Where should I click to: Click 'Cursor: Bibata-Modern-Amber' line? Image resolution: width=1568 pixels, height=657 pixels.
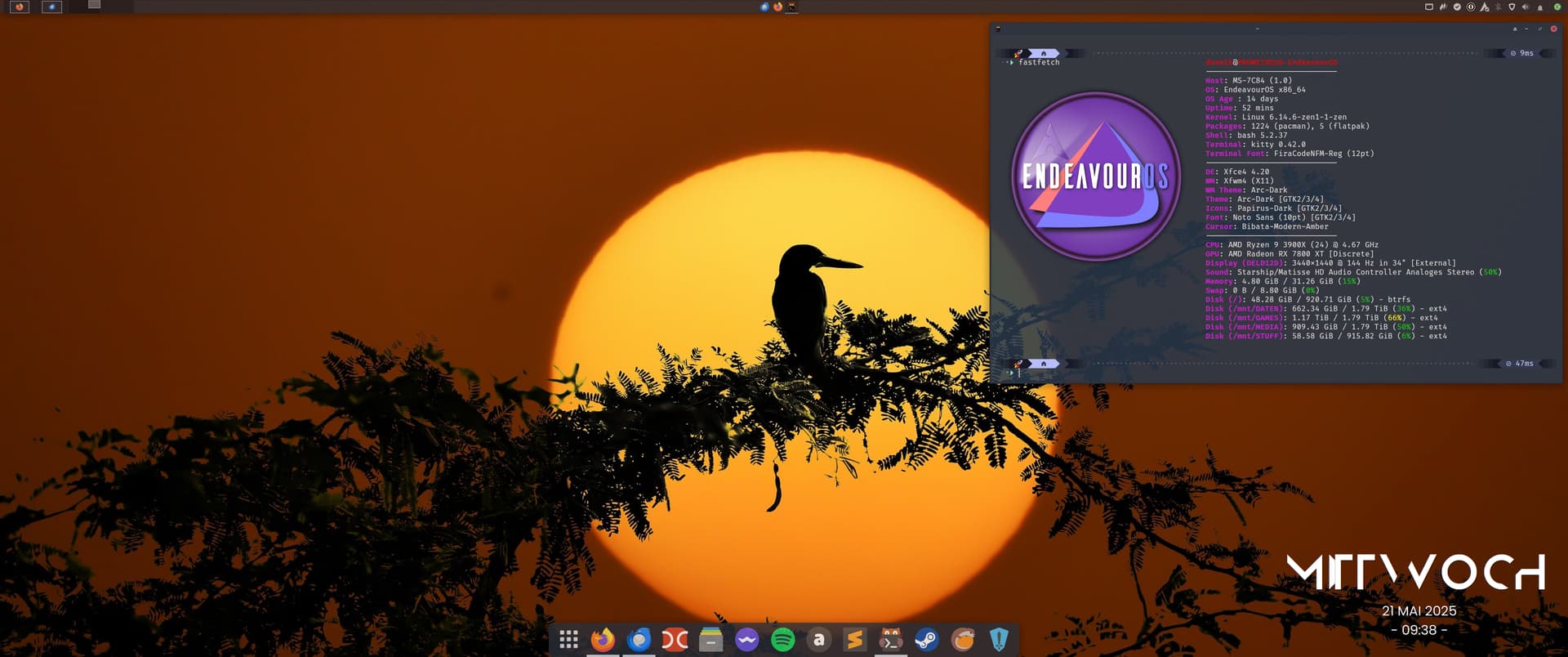(x=1267, y=226)
